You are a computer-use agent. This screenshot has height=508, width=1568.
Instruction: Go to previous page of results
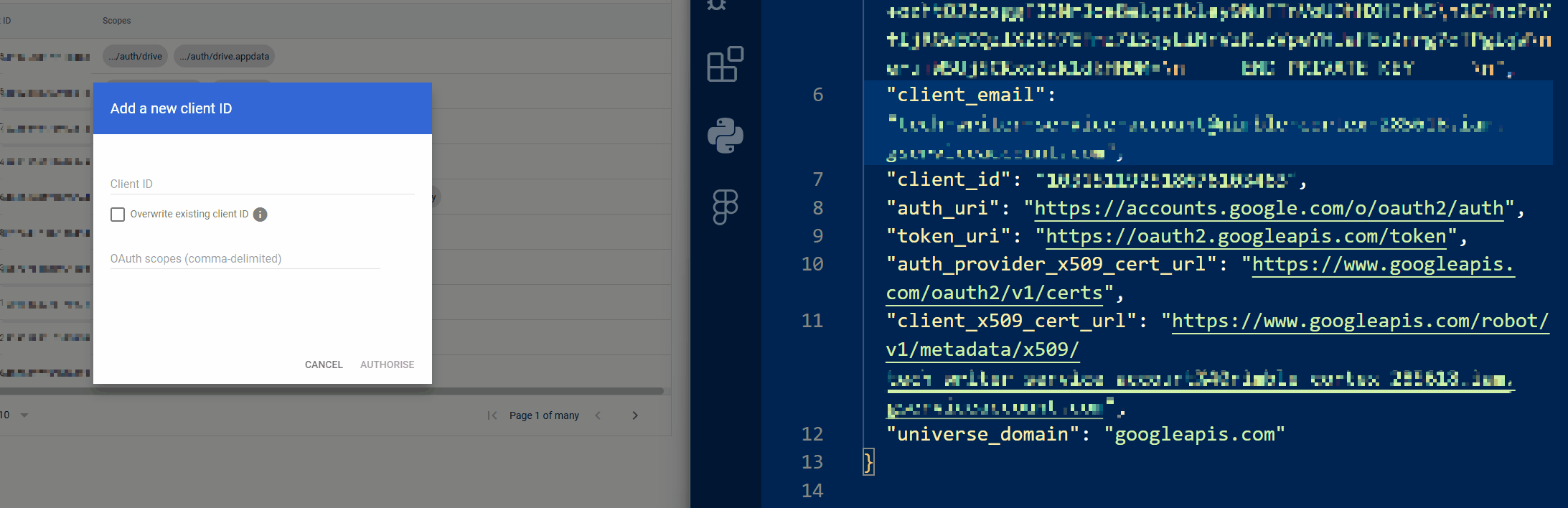point(598,415)
